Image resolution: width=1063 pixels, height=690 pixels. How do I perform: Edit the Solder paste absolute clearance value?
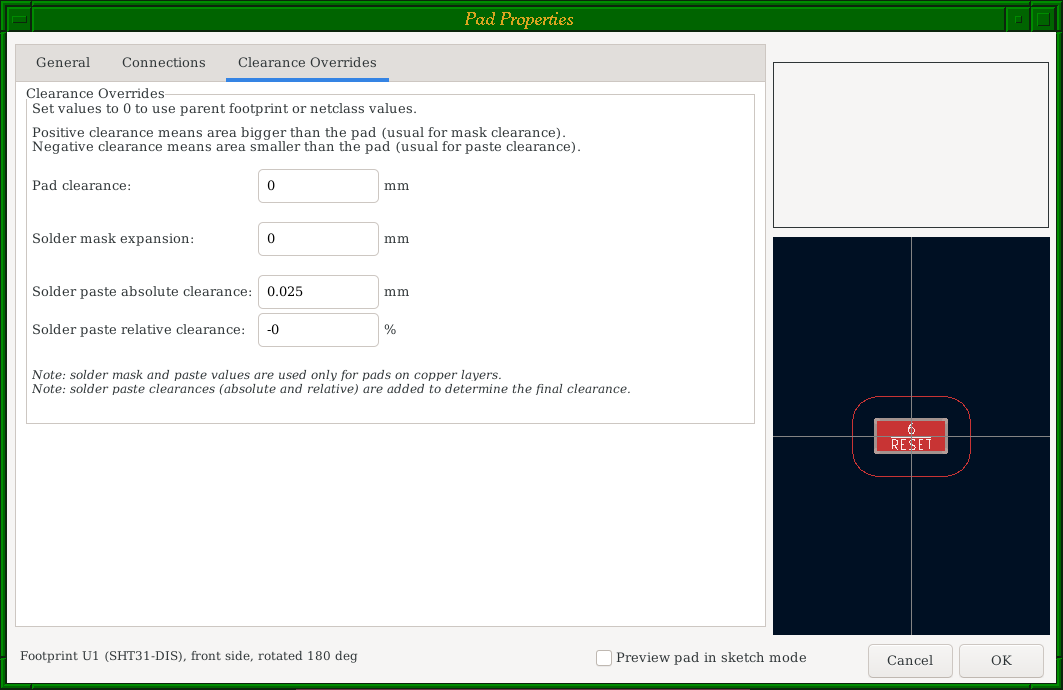pos(318,292)
